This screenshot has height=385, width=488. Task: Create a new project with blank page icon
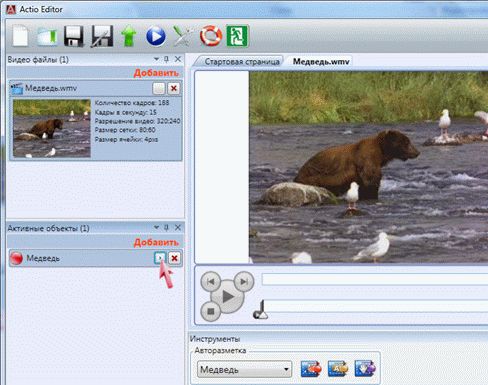tap(20, 36)
